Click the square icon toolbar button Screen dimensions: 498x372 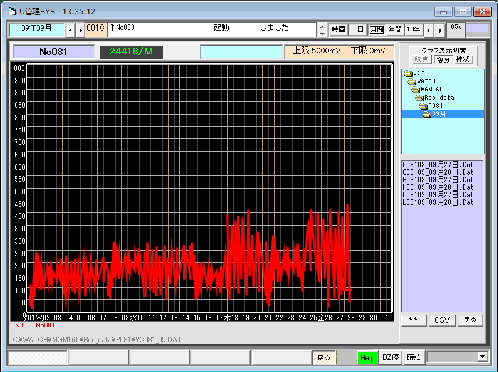click(x=359, y=29)
